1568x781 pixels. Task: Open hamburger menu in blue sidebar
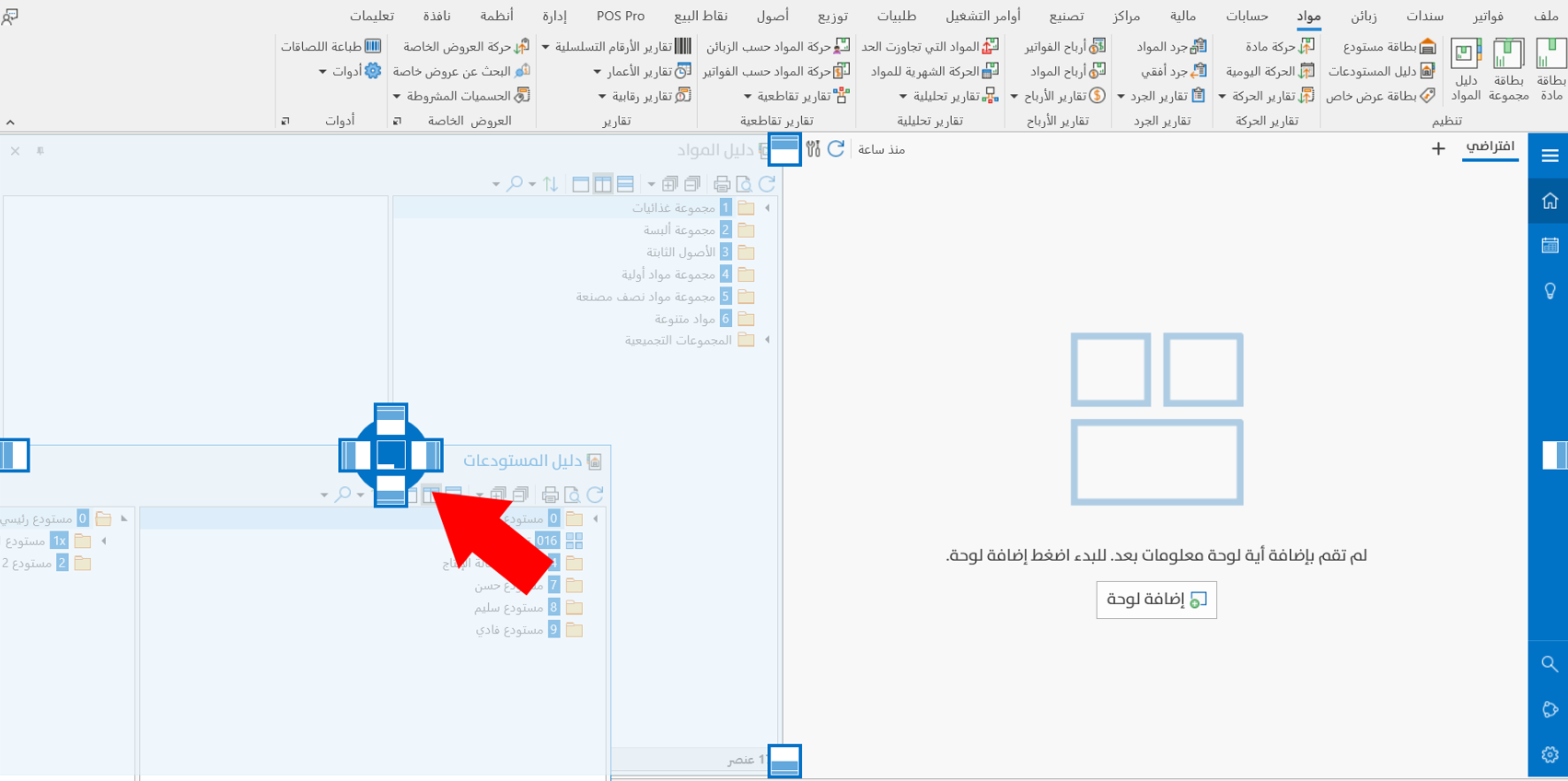point(1550,156)
